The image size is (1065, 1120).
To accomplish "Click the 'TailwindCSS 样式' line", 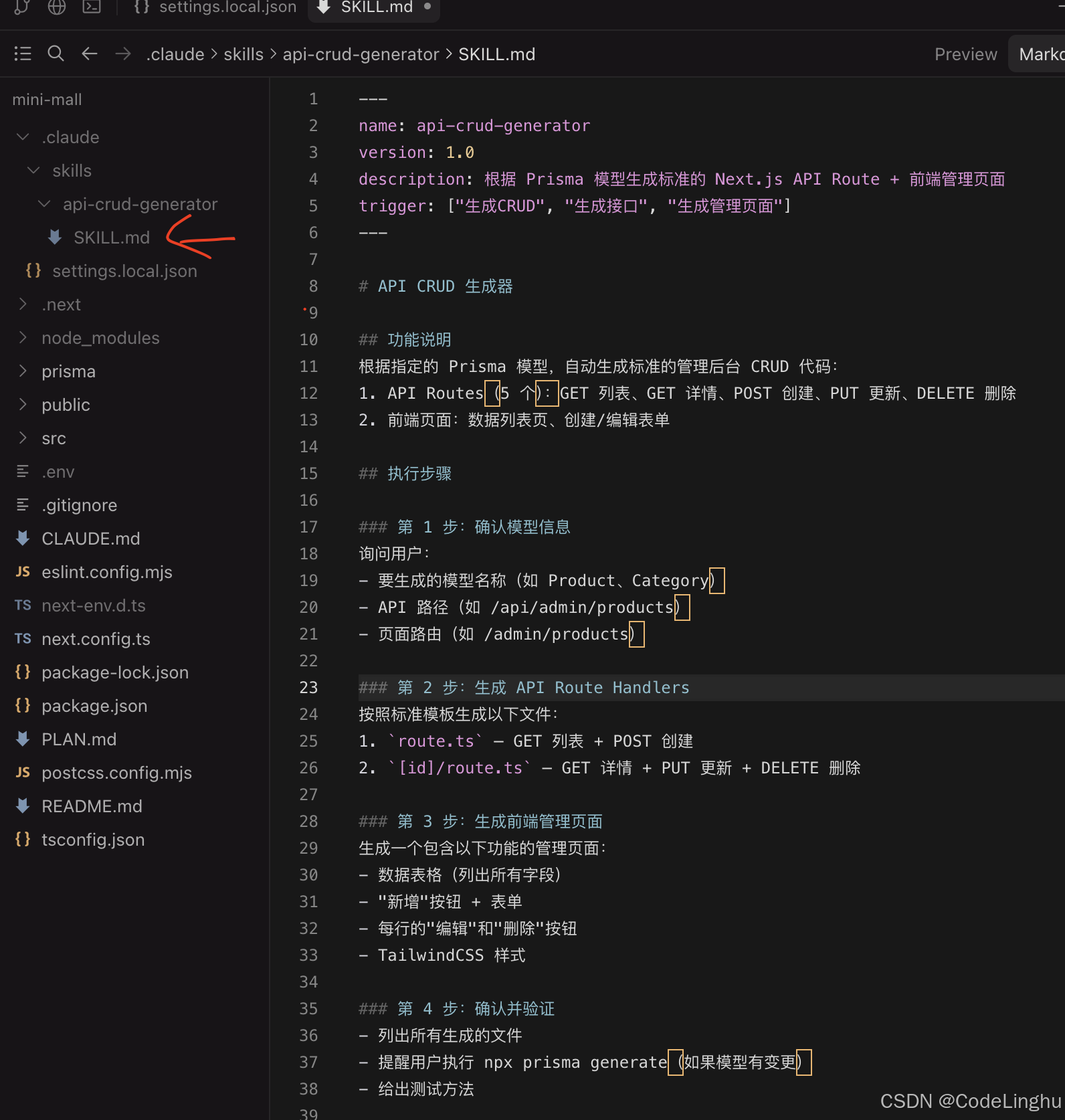I will pos(442,955).
